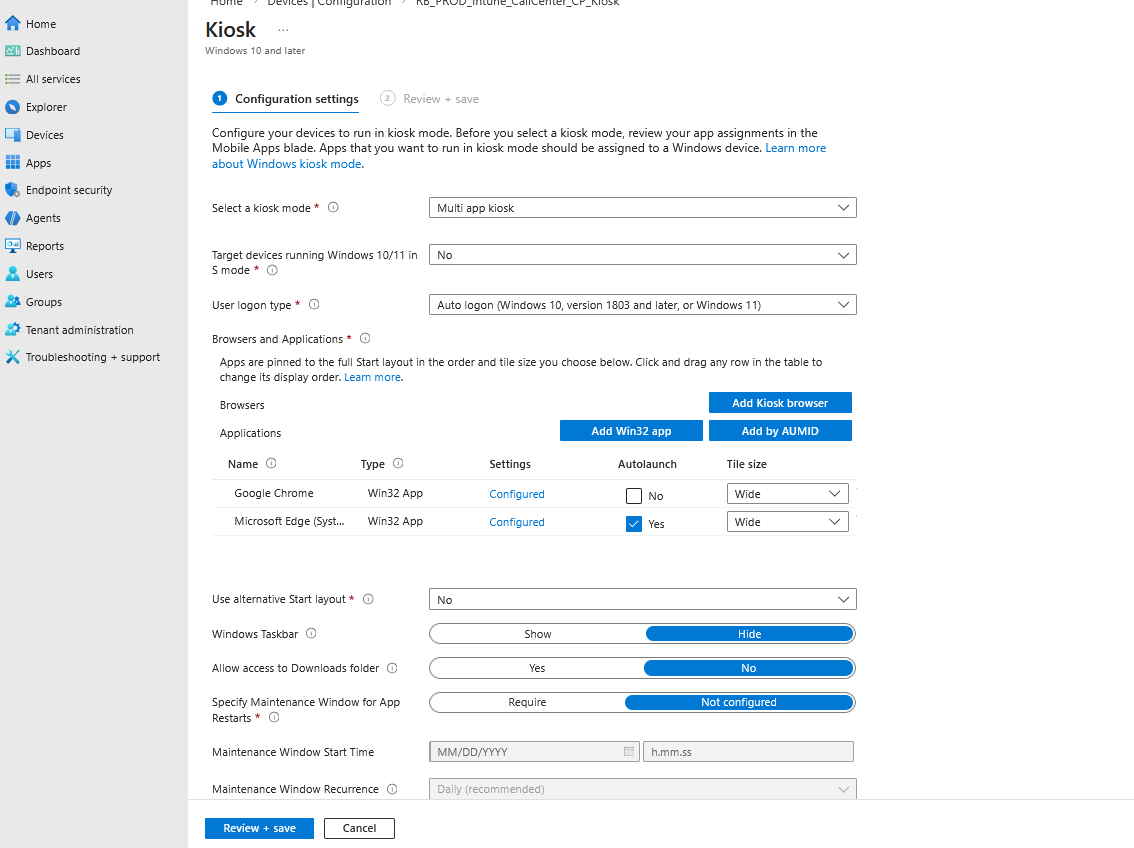Choose Yes for Downloads folder access

click(537, 668)
